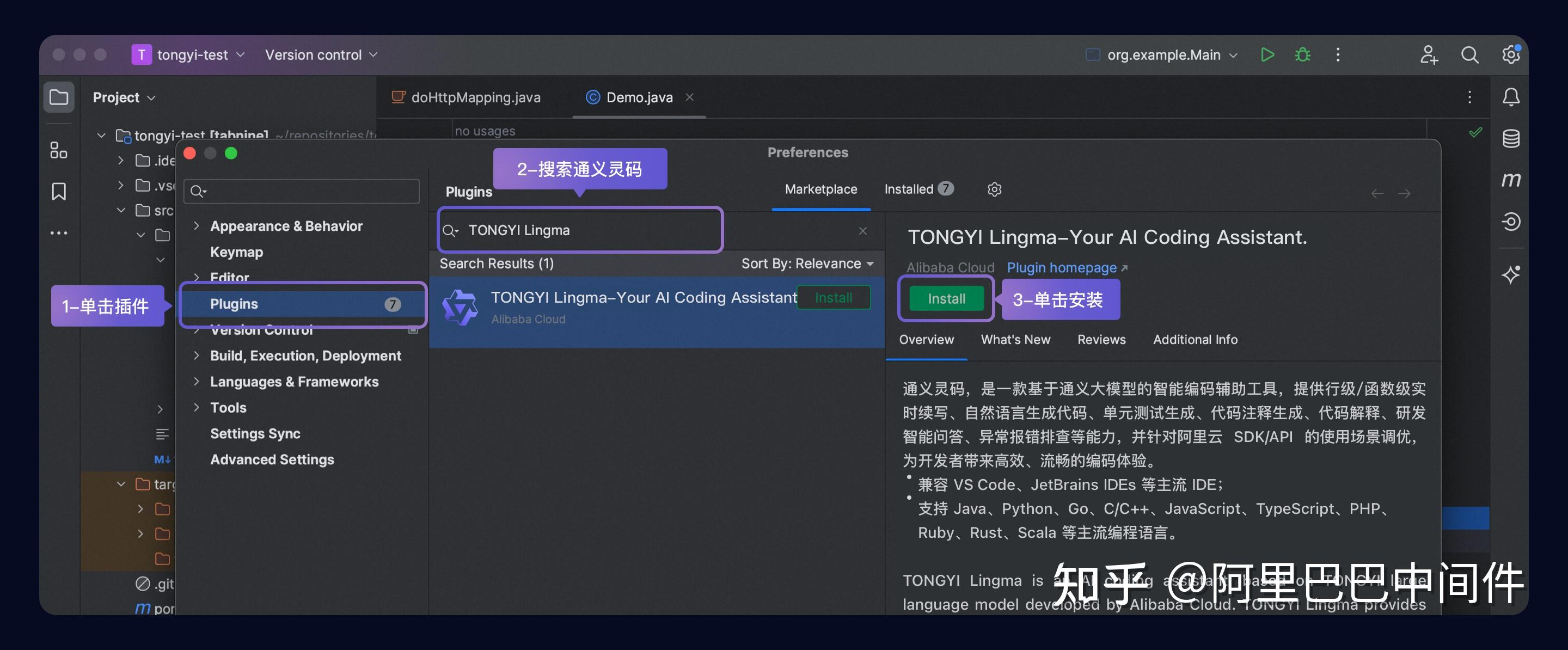The height and width of the screenshot is (650, 1568).
Task: Open the Overview tab
Action: click(927, 340)
